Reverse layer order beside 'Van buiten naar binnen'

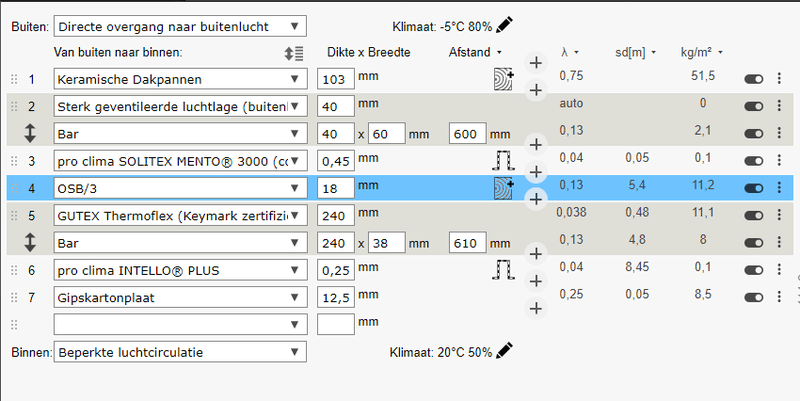(293, 52)
